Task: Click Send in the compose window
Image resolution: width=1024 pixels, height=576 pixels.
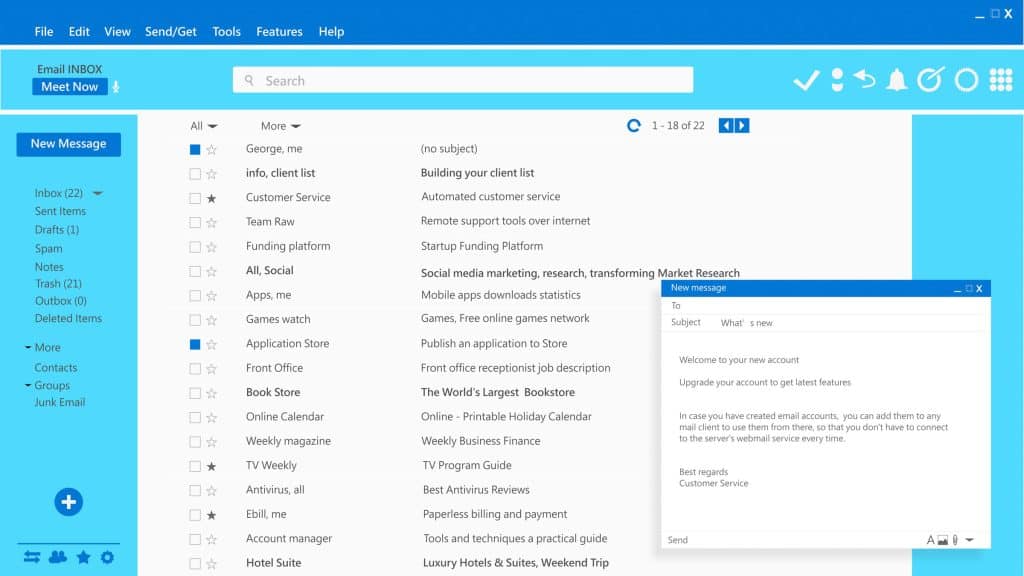Action: (x=677, y=539)
